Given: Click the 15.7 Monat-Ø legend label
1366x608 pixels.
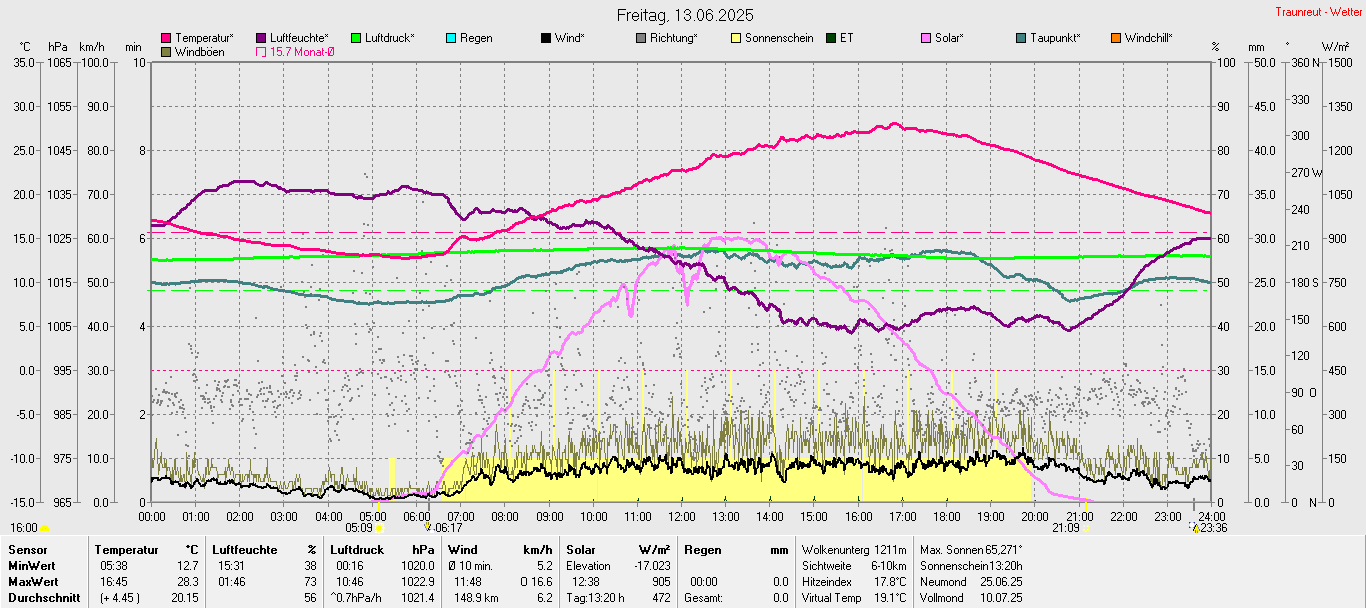Looking at the screenshot, I should (302, 51).
